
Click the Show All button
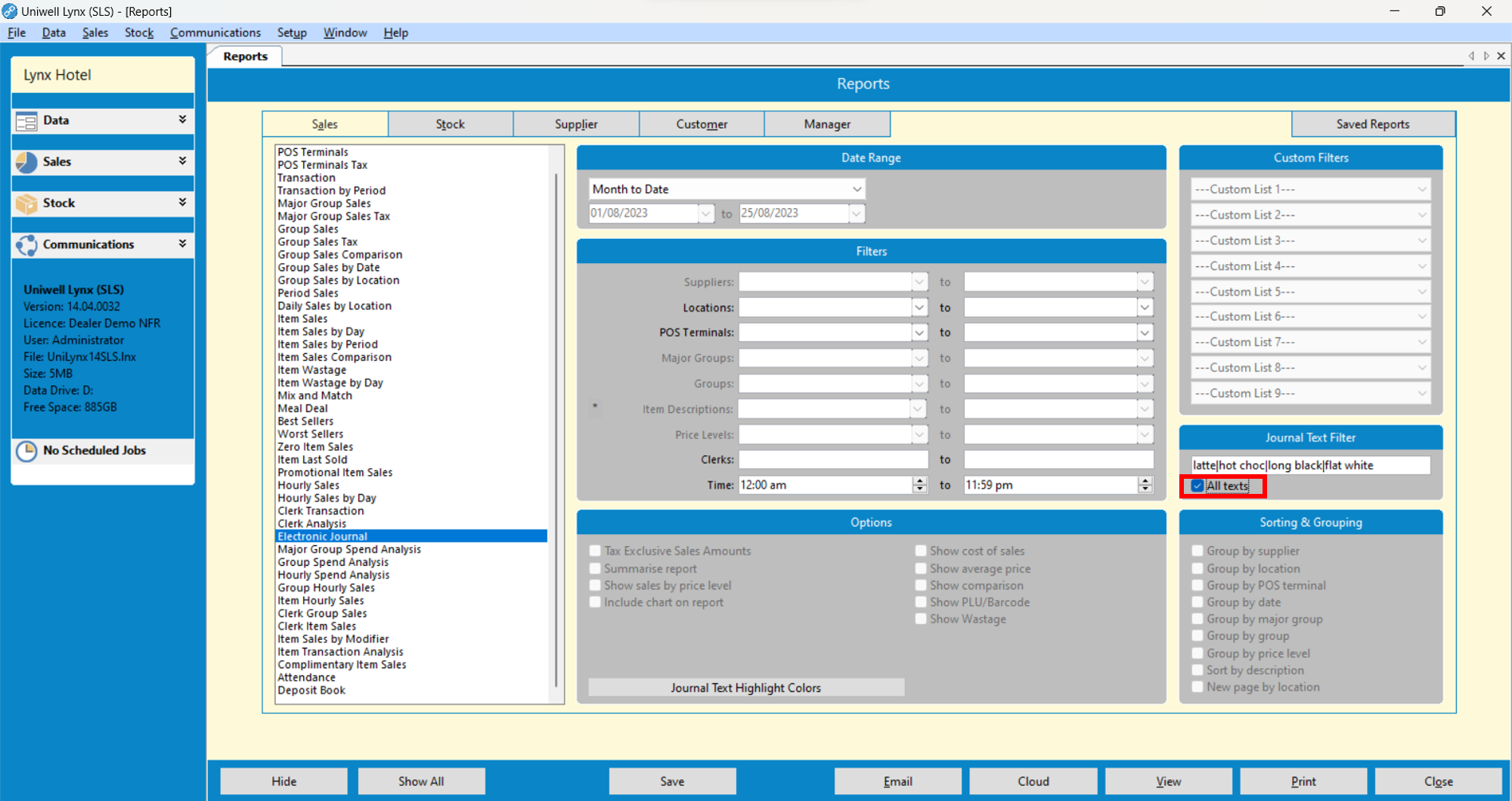tap(421, 781)
